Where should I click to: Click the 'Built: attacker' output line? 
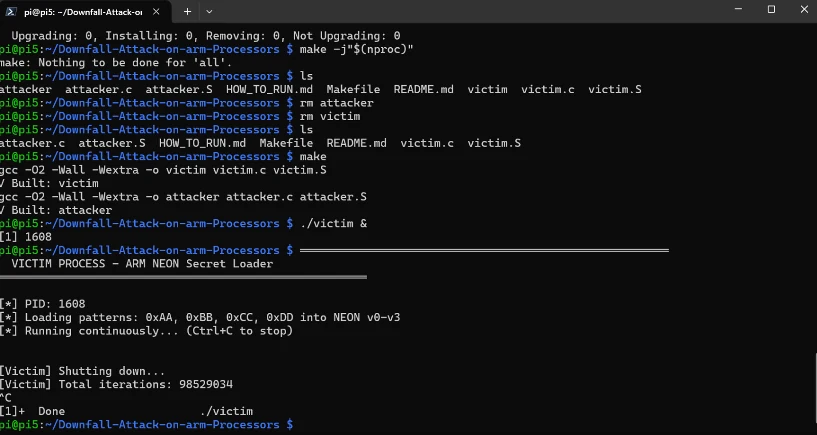coord(56,210)
